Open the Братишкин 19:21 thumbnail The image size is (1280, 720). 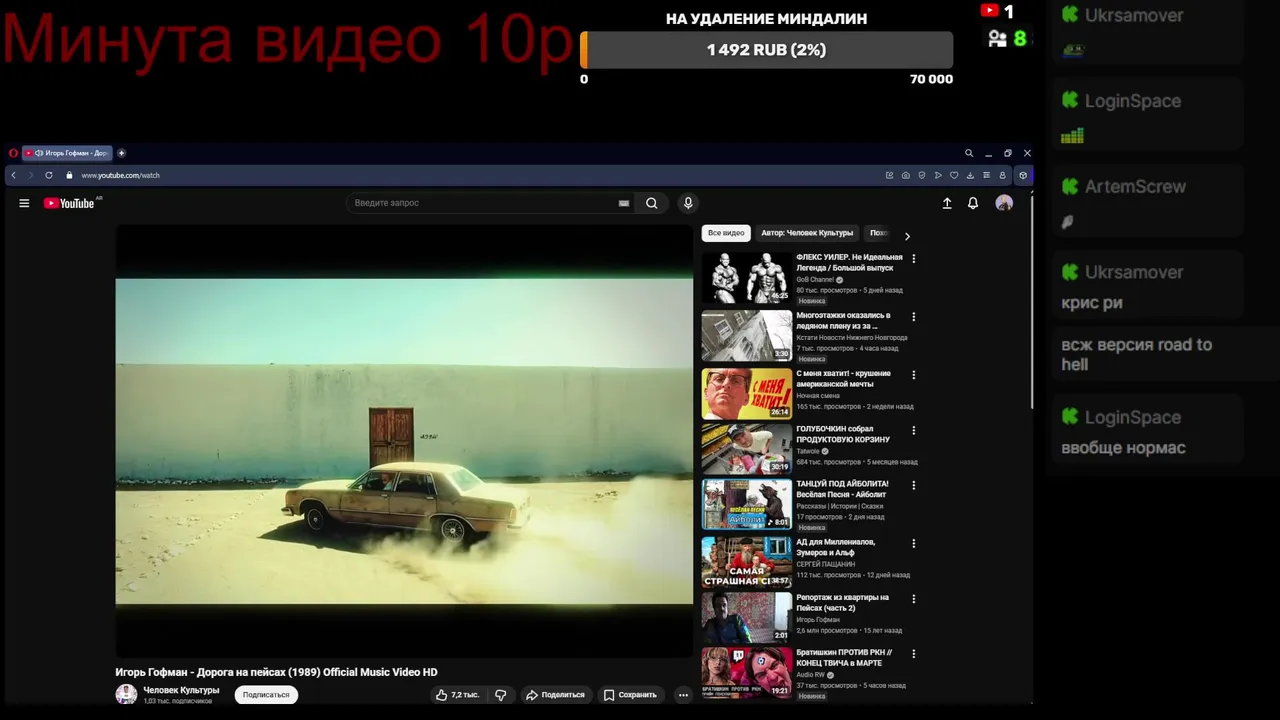click(746, 672)
